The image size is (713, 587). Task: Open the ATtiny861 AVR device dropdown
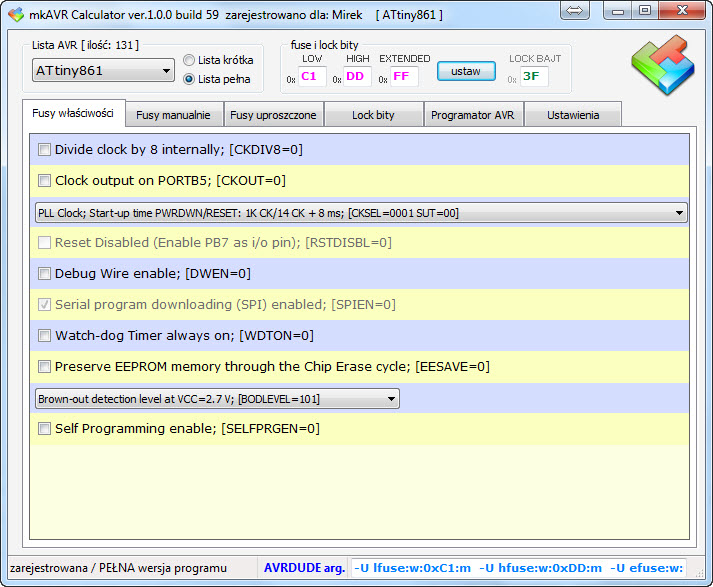pyautogui.click(x=103, y=70)
